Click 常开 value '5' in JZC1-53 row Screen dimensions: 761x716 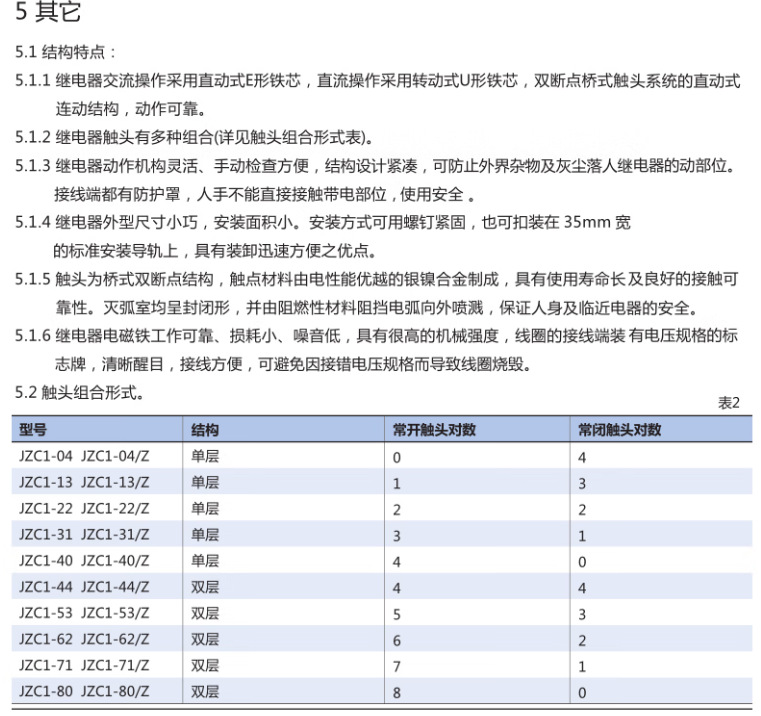(x=397, y=615)
